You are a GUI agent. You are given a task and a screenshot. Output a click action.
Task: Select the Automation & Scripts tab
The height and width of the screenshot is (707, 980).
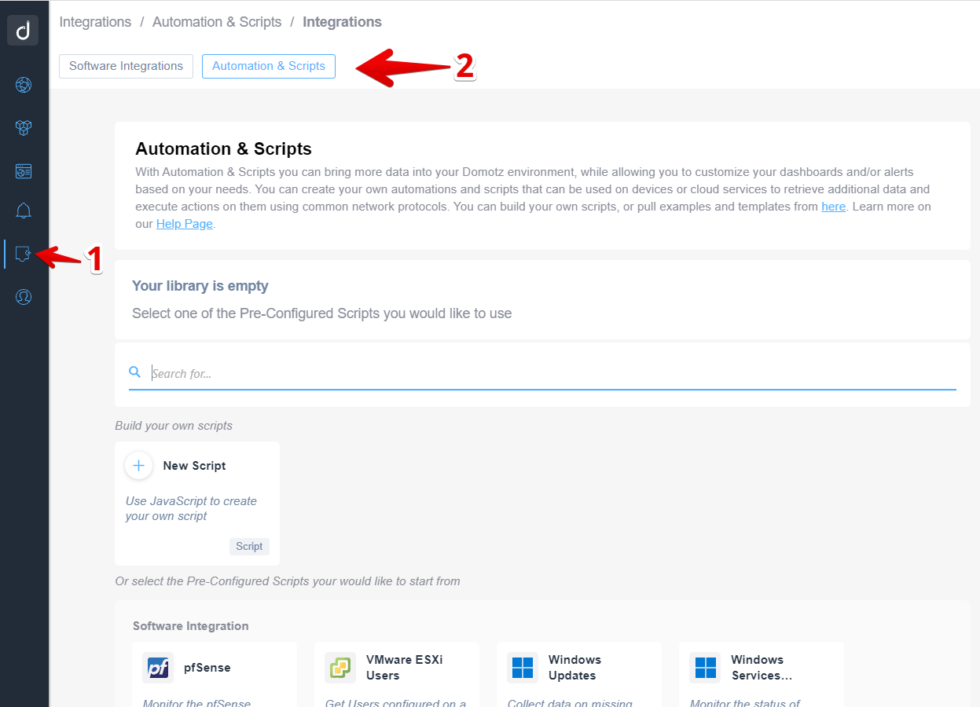pos(268,66)
